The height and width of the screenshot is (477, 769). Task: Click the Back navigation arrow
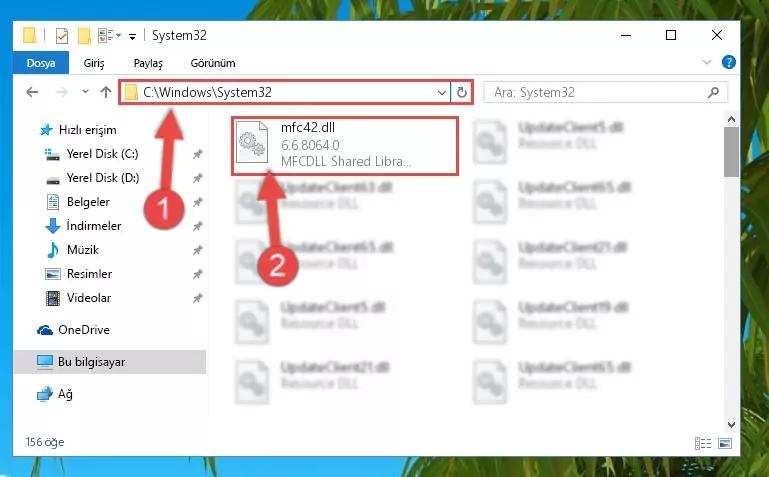(32, 92)
